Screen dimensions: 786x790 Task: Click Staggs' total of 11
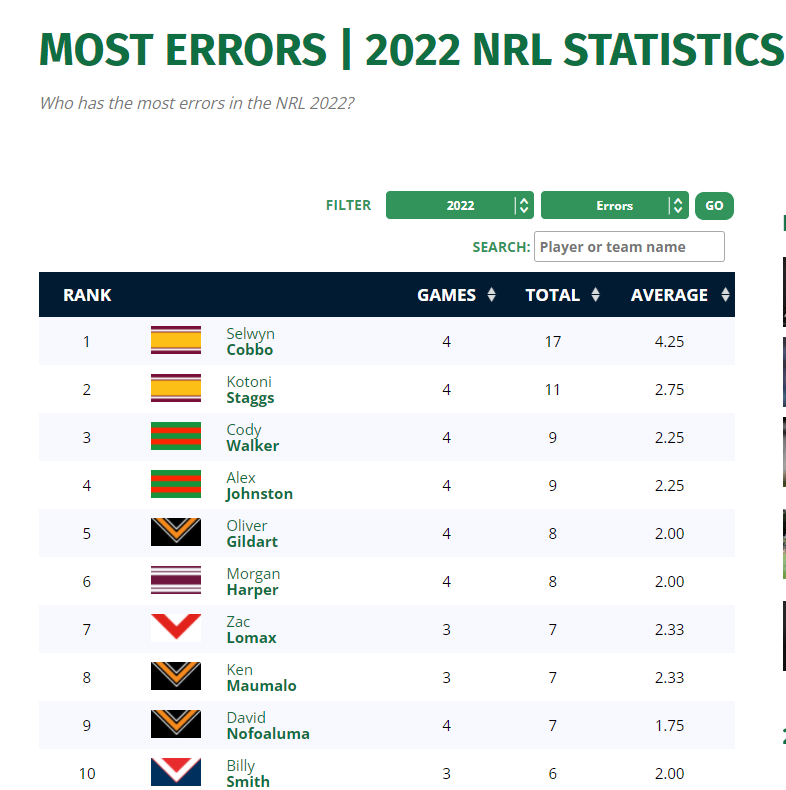coord(553,389)
